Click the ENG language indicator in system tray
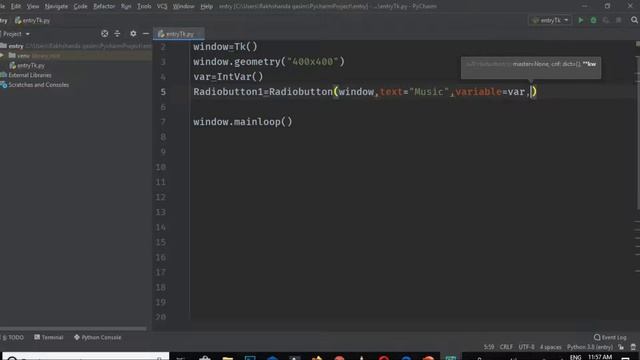The width and height of the screenshot is (640, 360). coord(576,357)
